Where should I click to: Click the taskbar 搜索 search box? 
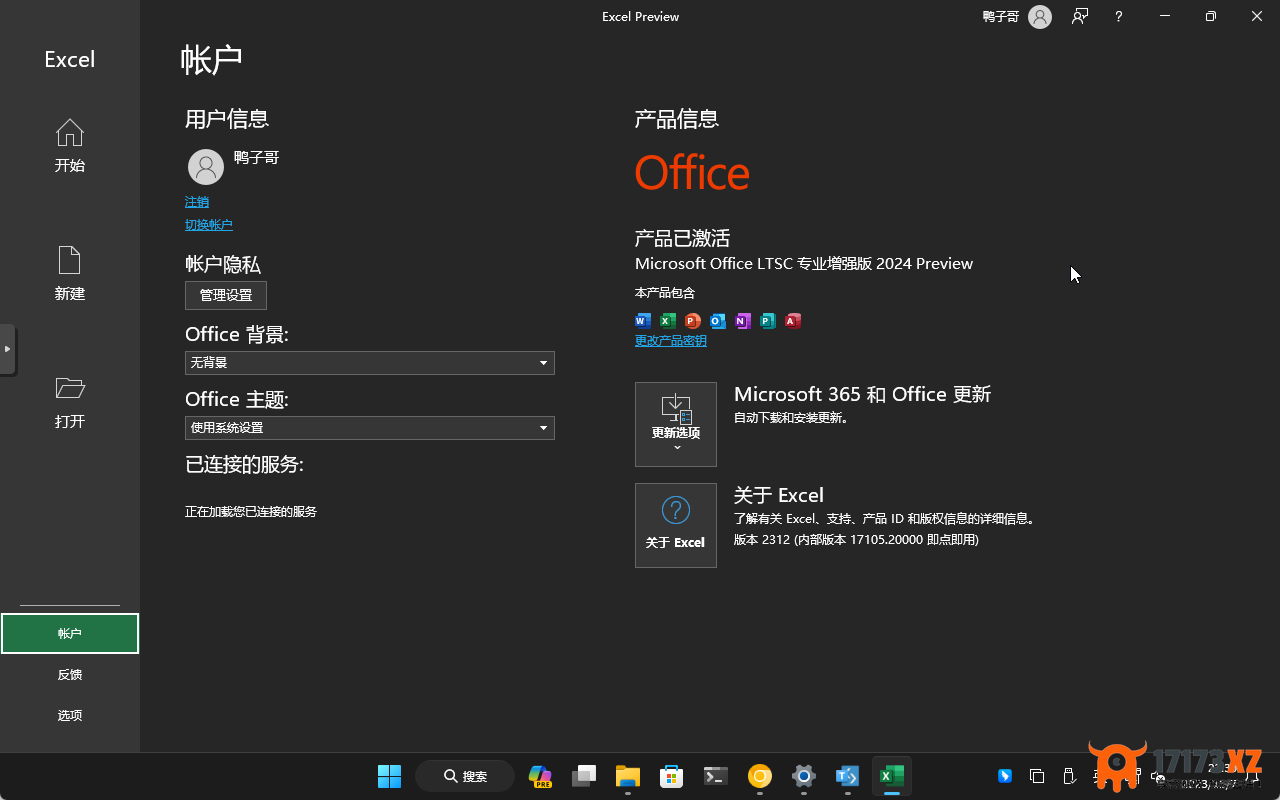(x=465, y=776)
